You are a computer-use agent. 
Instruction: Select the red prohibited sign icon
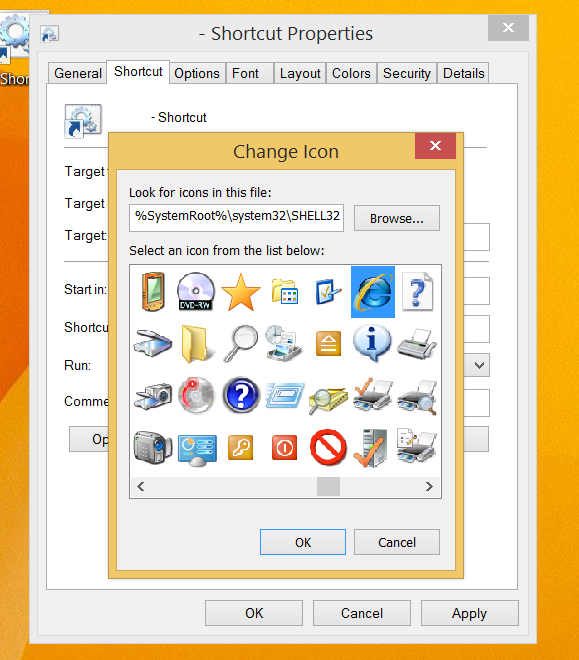(x=328, y=447)
